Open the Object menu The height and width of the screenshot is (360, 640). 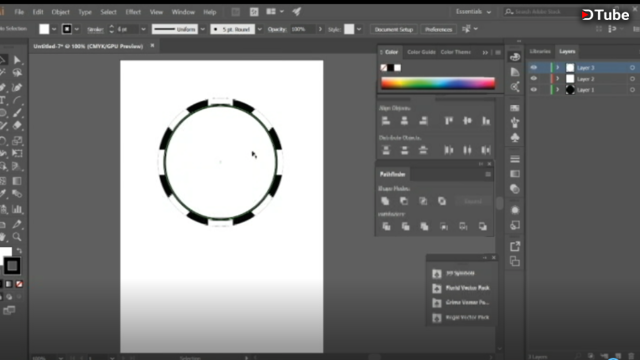click(60, 12)
